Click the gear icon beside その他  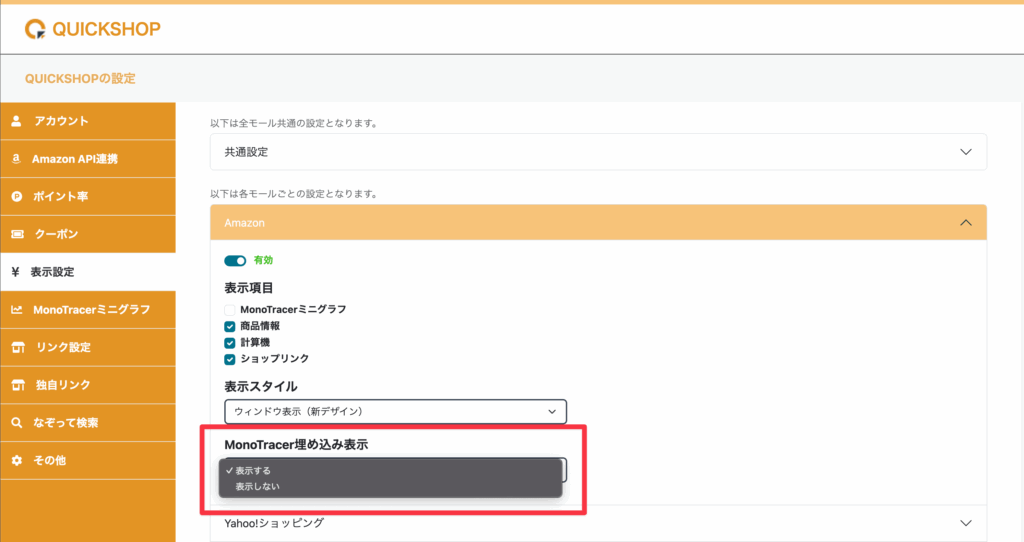point(17,460)
